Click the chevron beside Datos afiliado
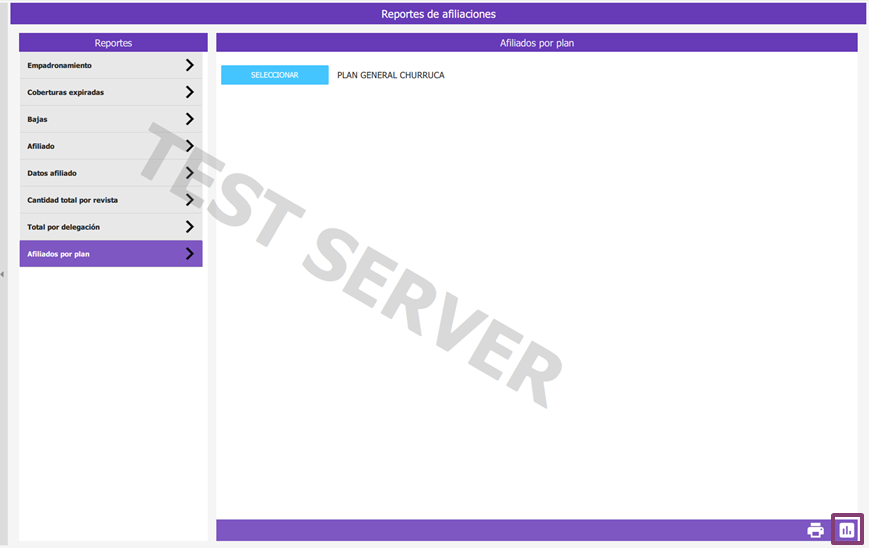The width and height of the screenshot is (871, 550). click(190, 173)
